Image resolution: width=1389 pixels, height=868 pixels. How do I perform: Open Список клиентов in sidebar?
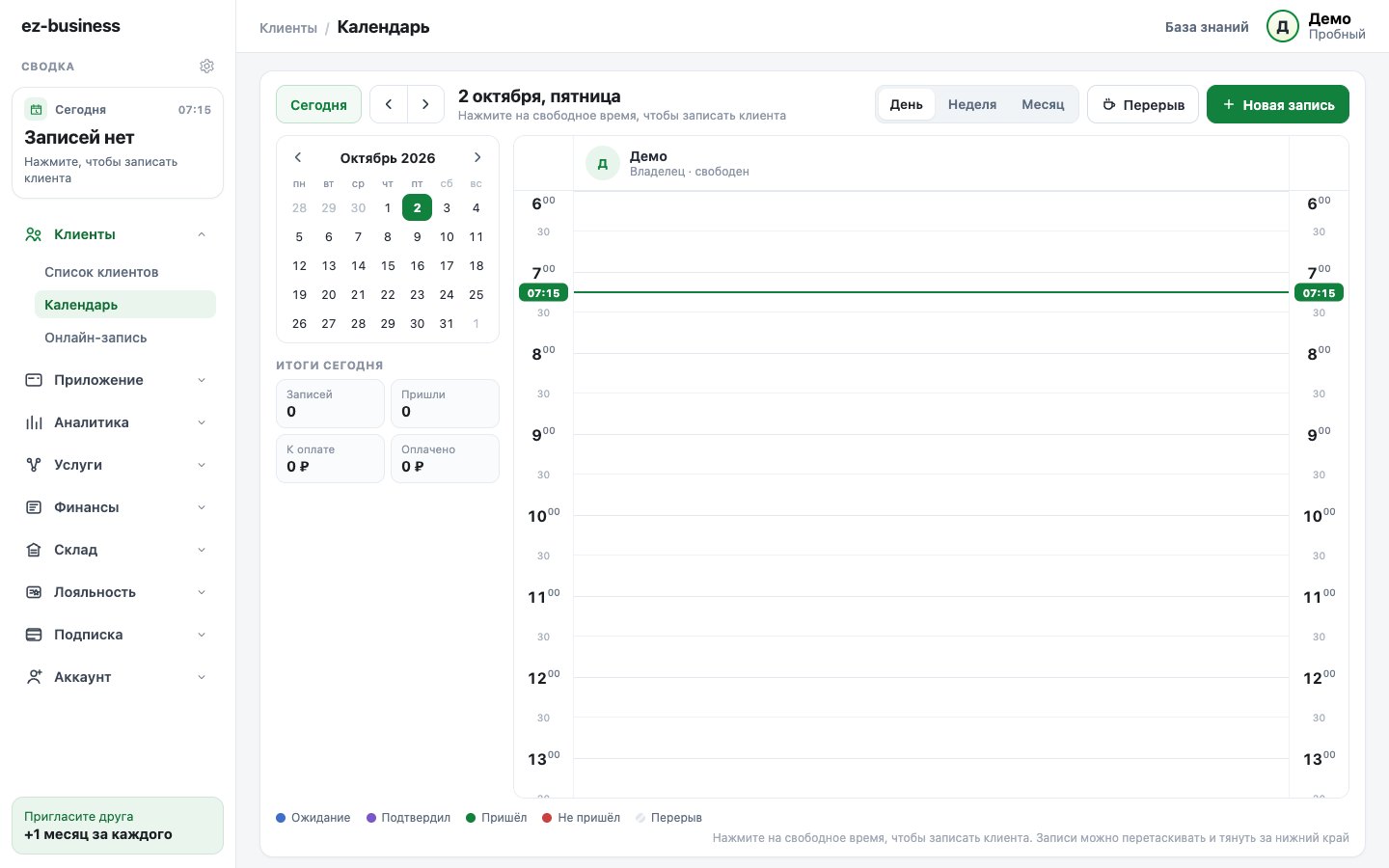pos(125,272)
